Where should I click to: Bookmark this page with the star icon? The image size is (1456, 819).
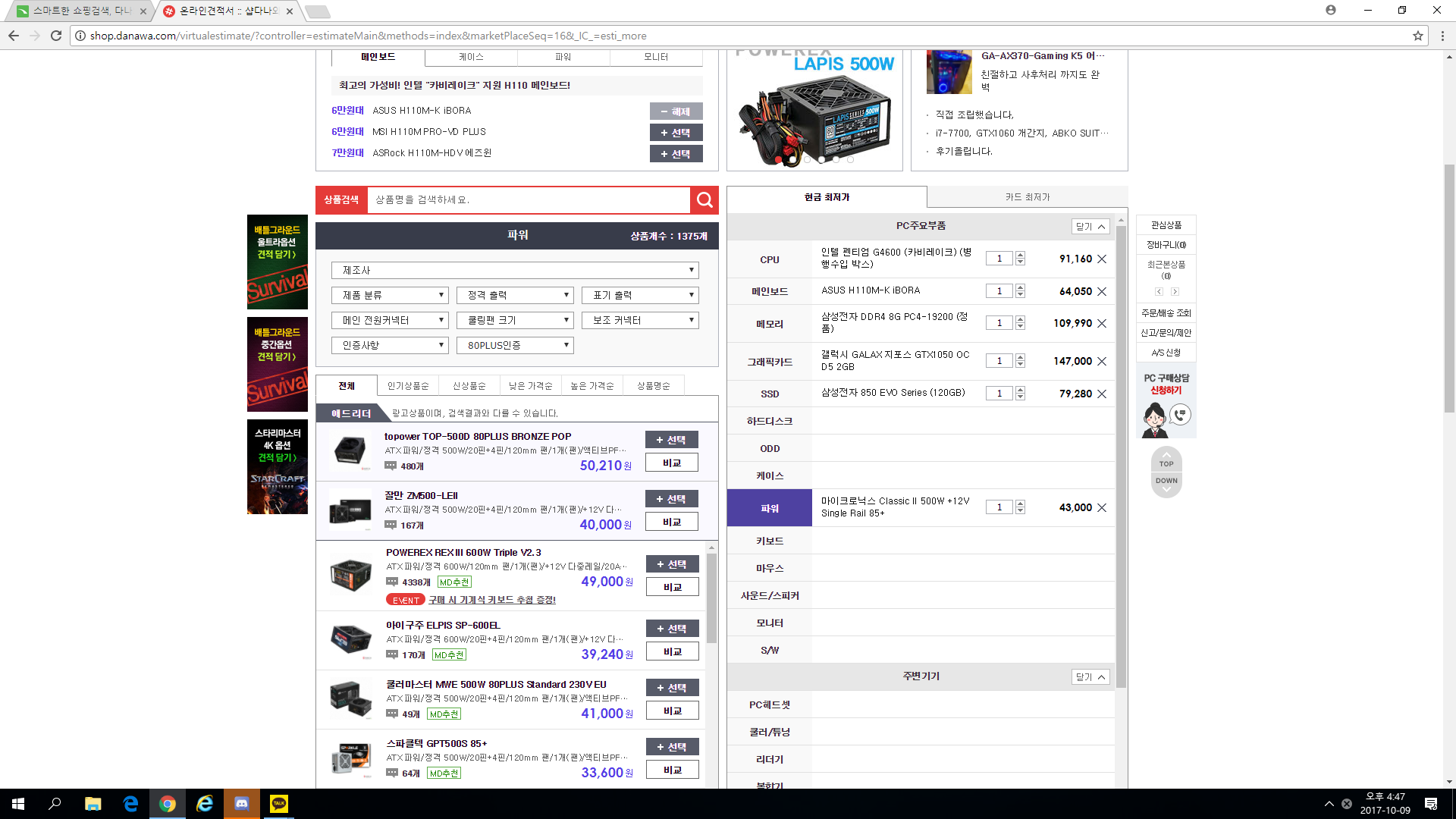(1417, 36)
